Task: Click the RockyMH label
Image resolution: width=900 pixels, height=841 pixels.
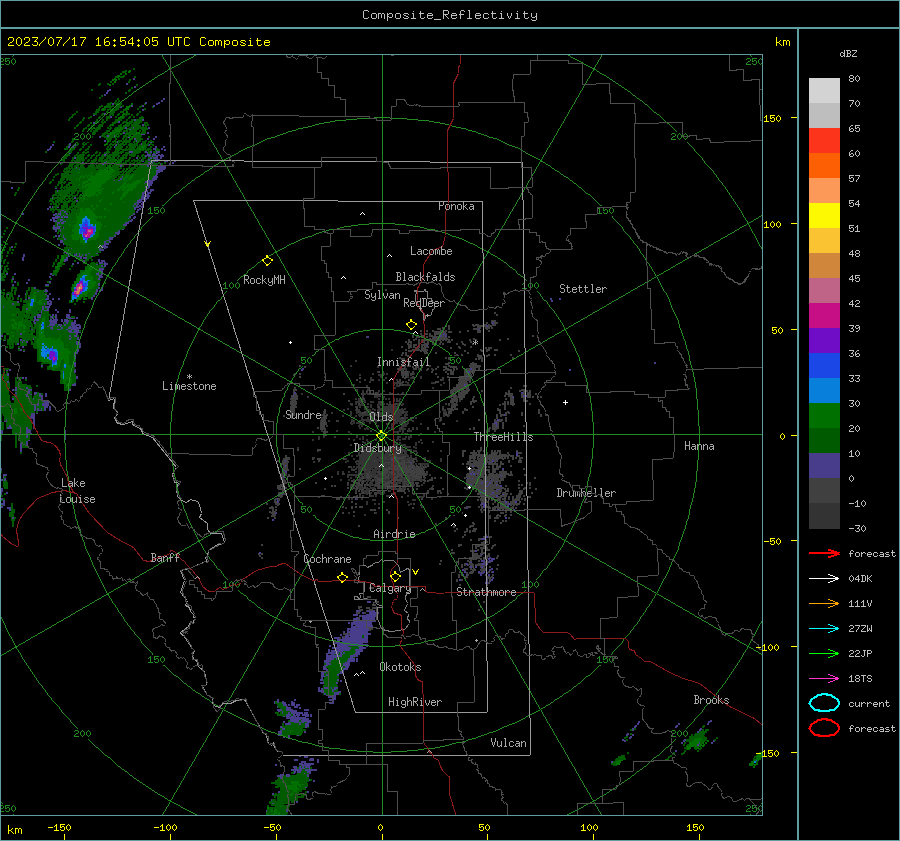Action: (264, 280)
